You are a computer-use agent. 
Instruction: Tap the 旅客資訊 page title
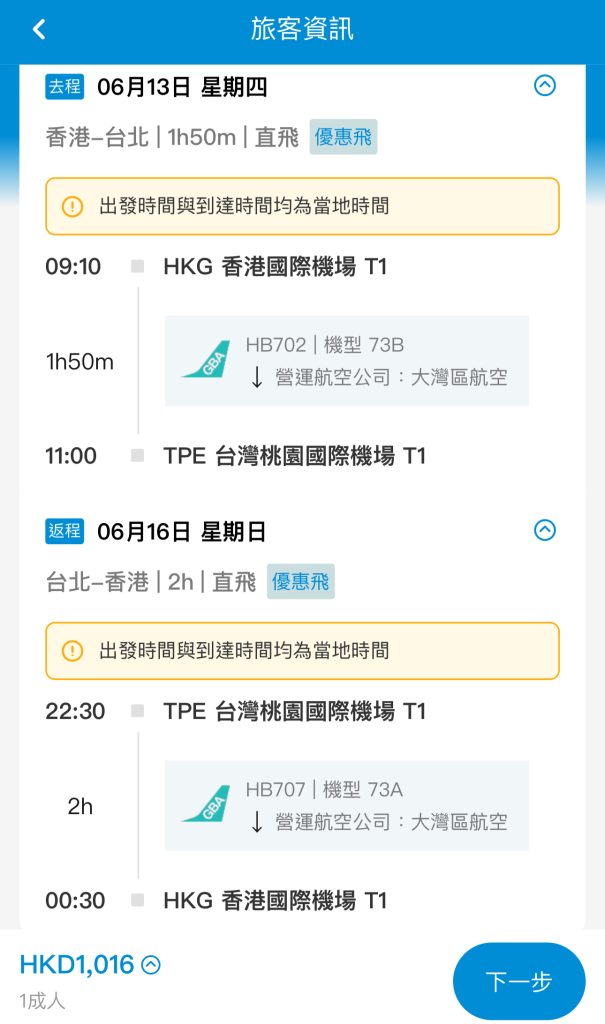(302, 30)
